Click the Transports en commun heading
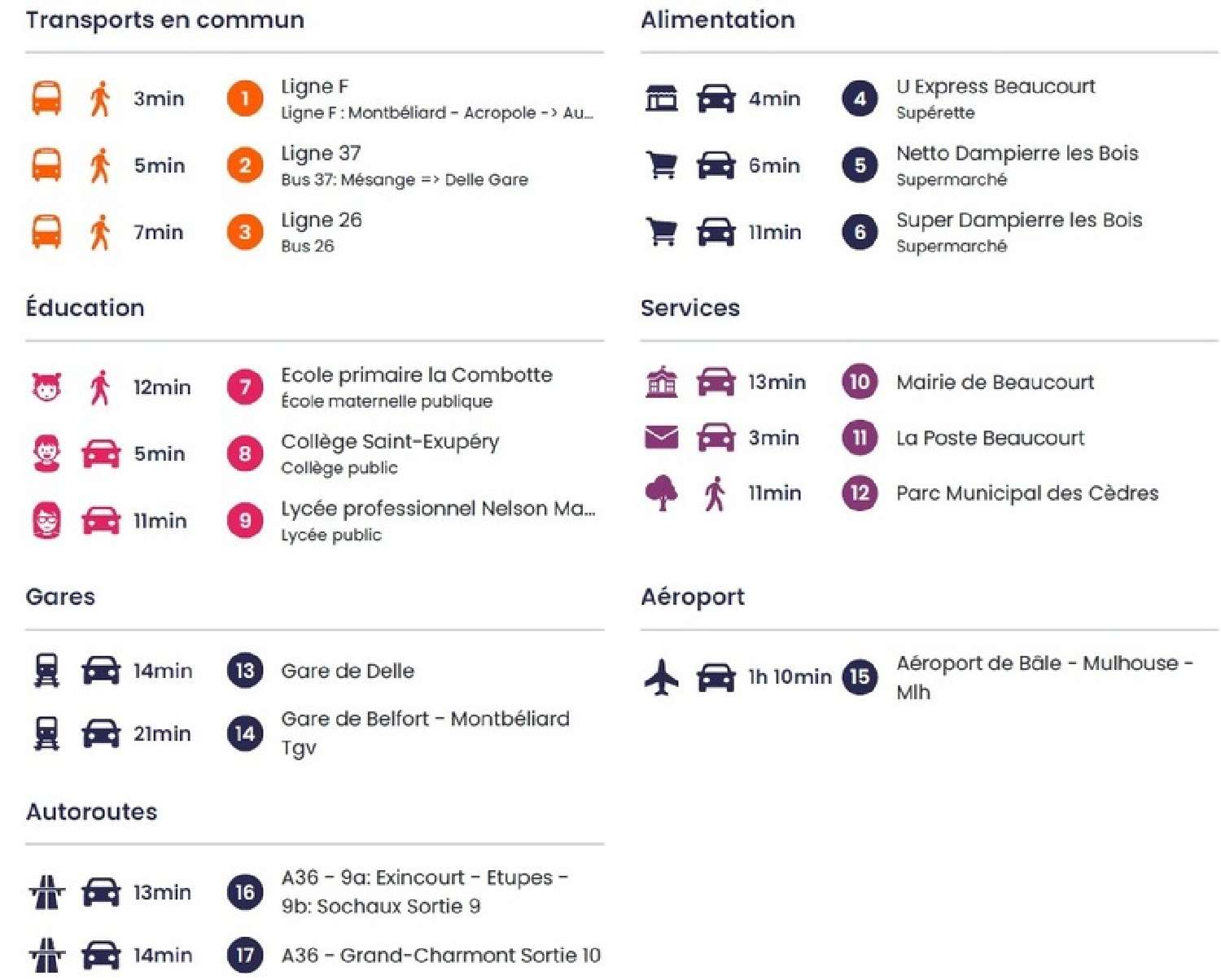 pos(165,20)
